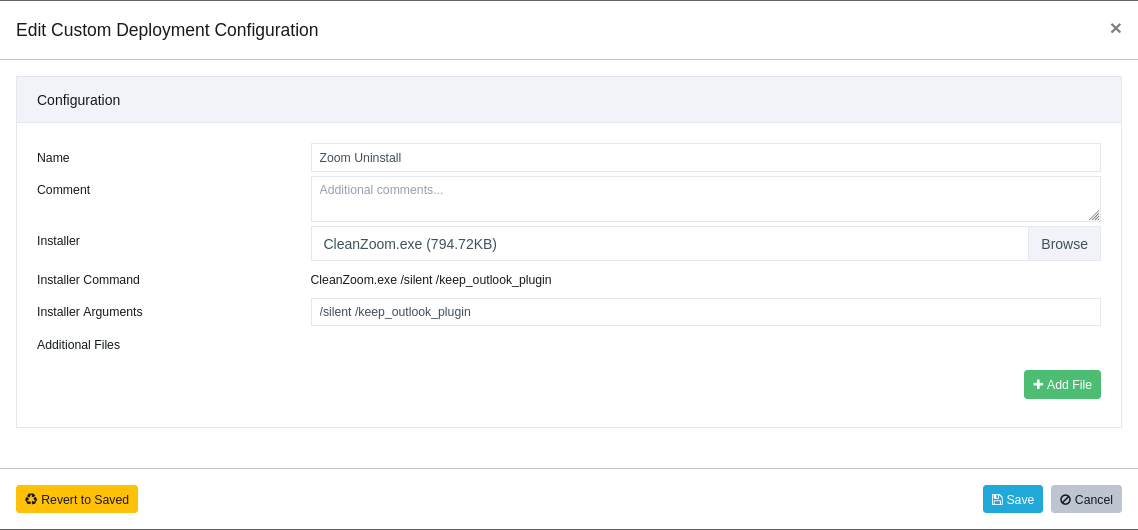Focus the Comment text area
The image size is (1138, 530).
705,199
